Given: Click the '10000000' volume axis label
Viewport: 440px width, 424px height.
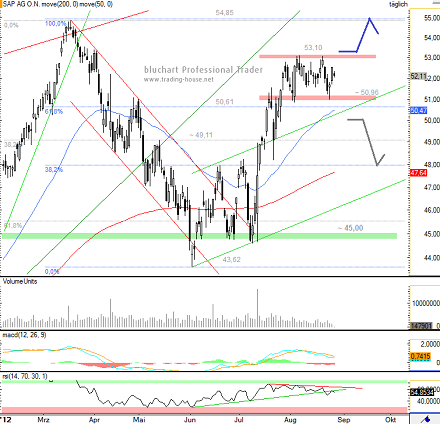Looking at the screenshot, I should point(426,303).
